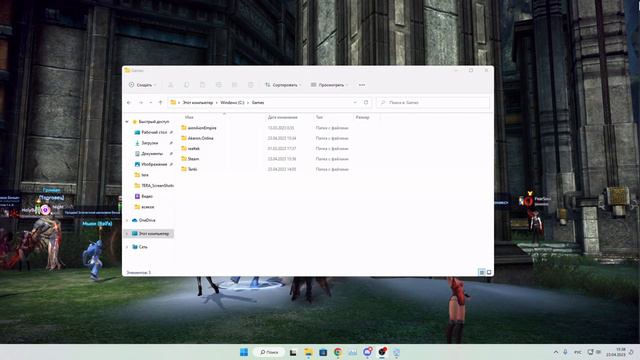Image resolution: width=640 pixels, height=360 pixels.
Task: Sort by the Тип column header
Action: [x=319, y=117]
